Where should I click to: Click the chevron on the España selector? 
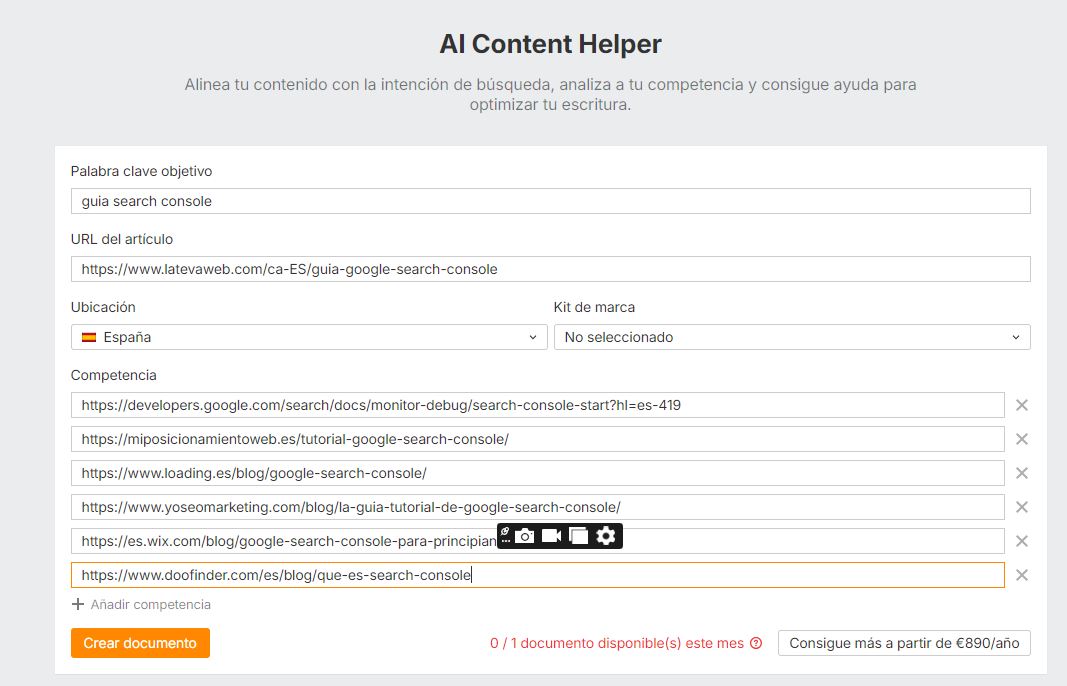533,337
